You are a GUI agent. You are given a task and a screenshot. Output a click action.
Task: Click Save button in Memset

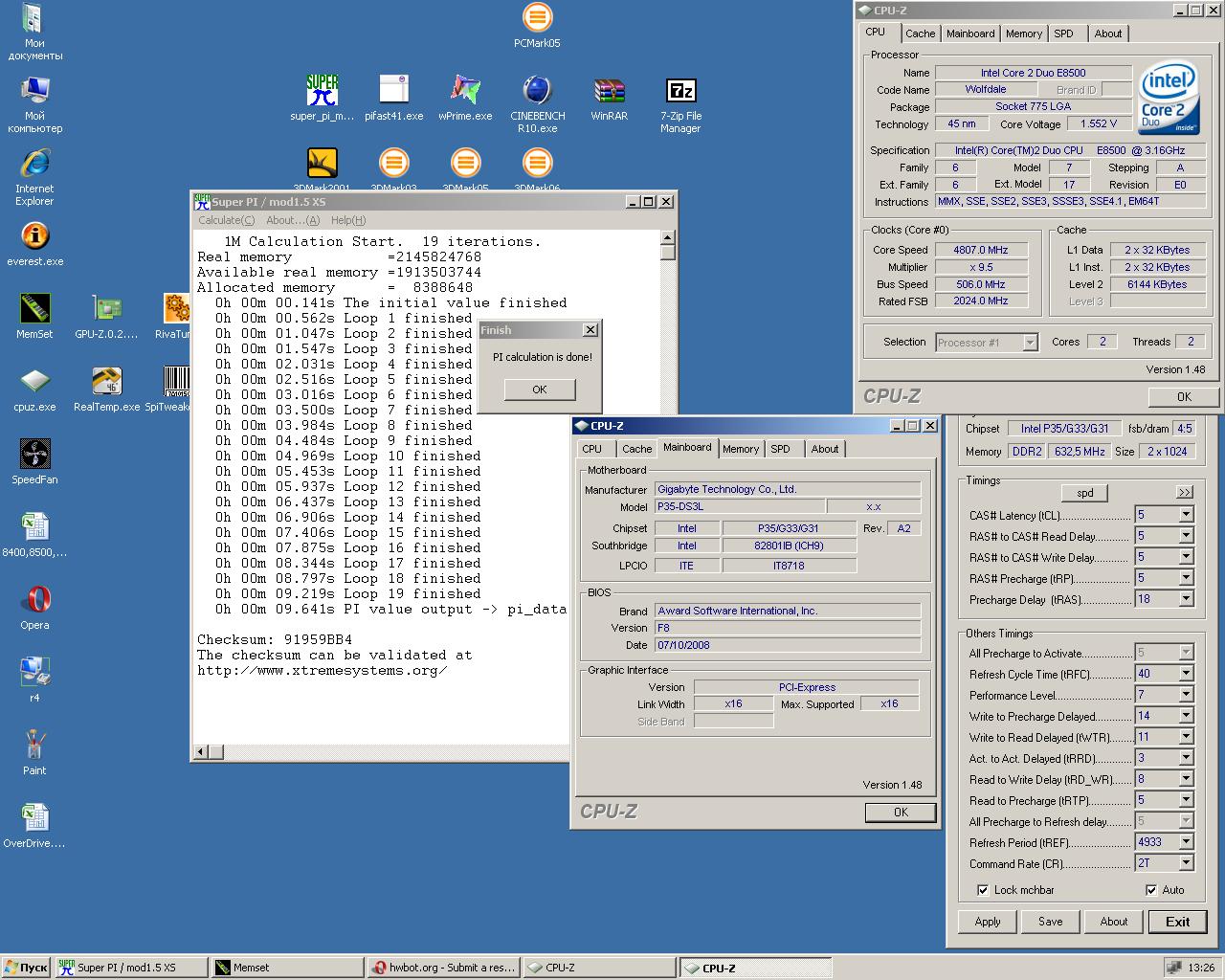pyautogui.click(x=1050, y=922)
